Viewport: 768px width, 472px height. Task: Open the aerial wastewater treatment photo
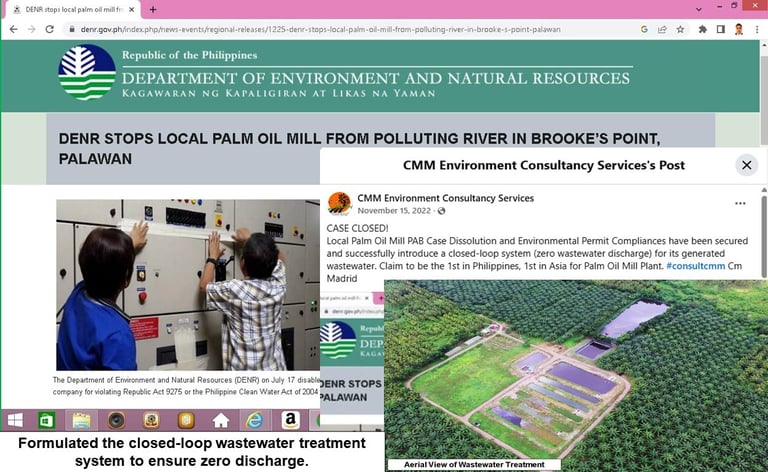576,376
